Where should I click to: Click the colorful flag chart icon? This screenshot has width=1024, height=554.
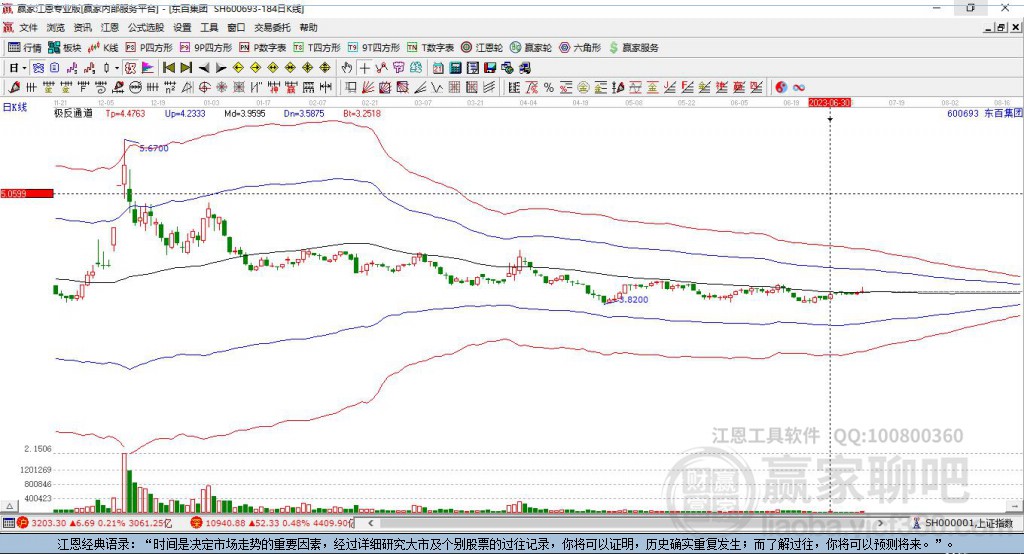[x=149, y=68]
